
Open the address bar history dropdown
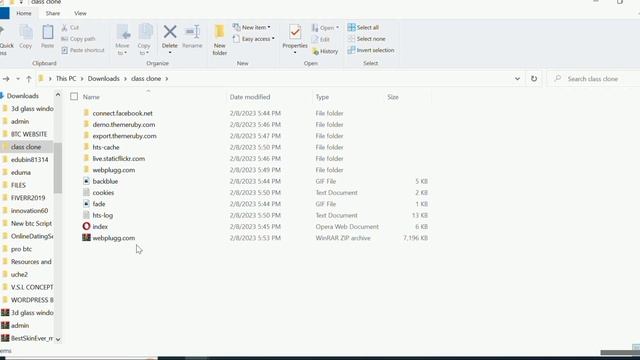pos(517,78)
